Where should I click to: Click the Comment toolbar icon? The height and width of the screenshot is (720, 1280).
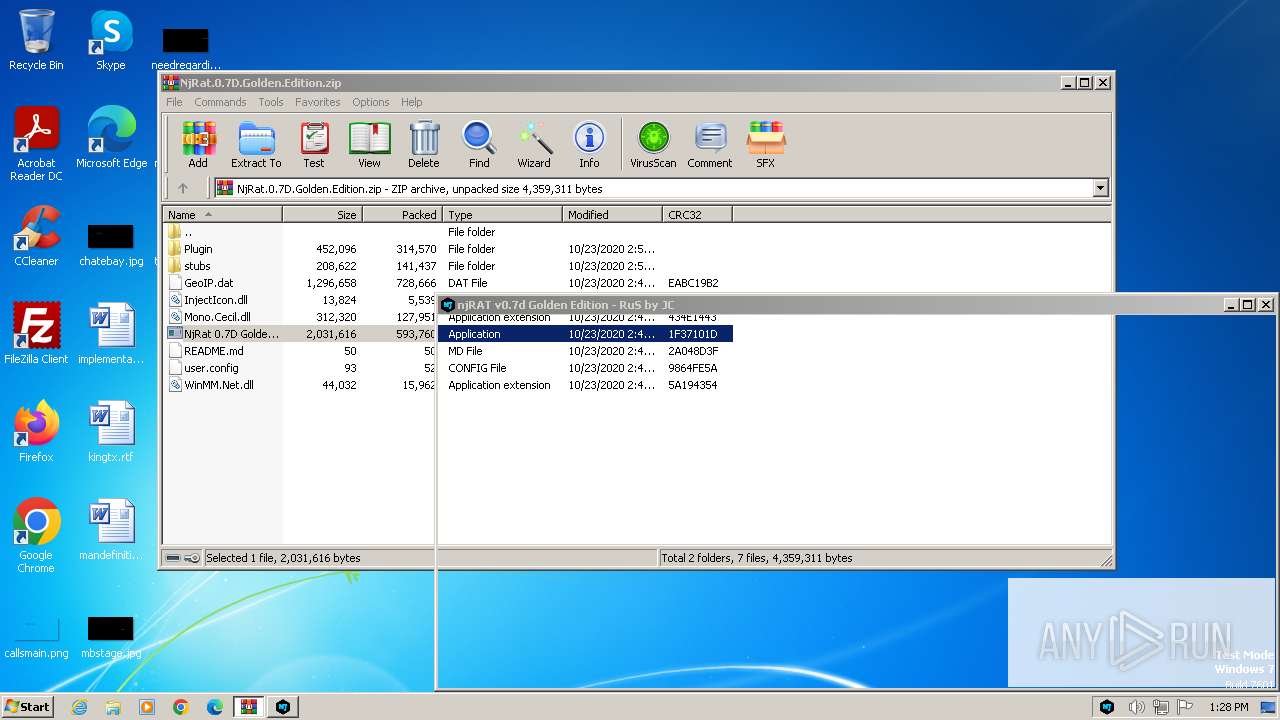pos(710,145)
